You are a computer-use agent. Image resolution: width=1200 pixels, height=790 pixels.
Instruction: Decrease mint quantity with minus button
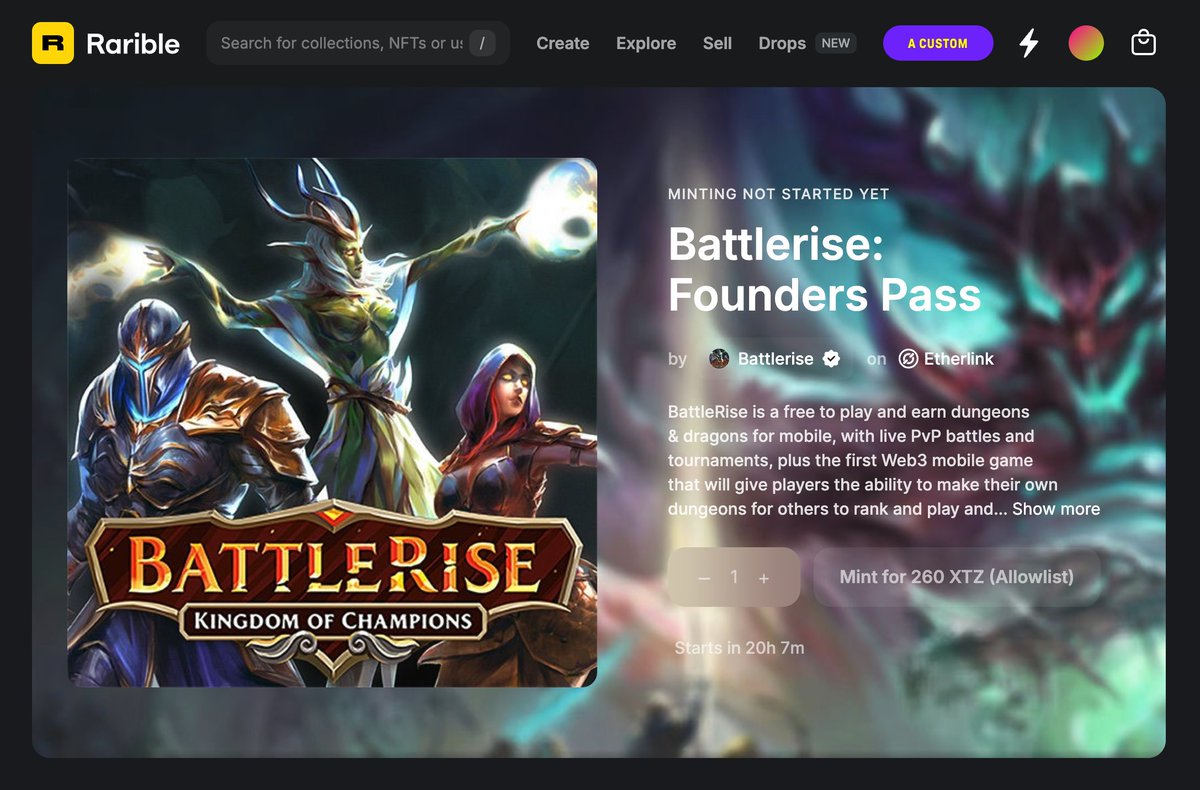click(x=704, y=578)
